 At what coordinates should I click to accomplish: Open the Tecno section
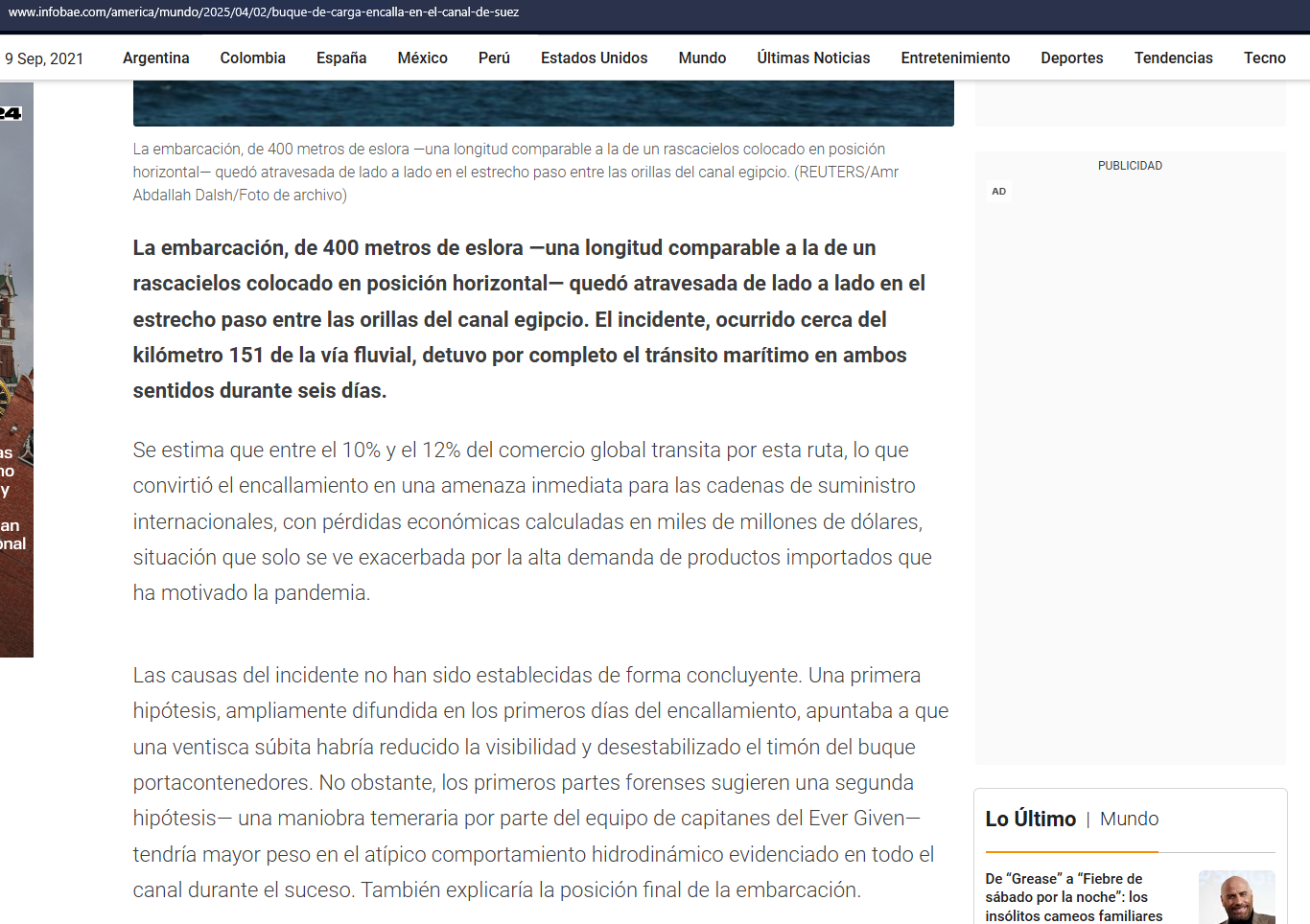(x=1264, y=58)
